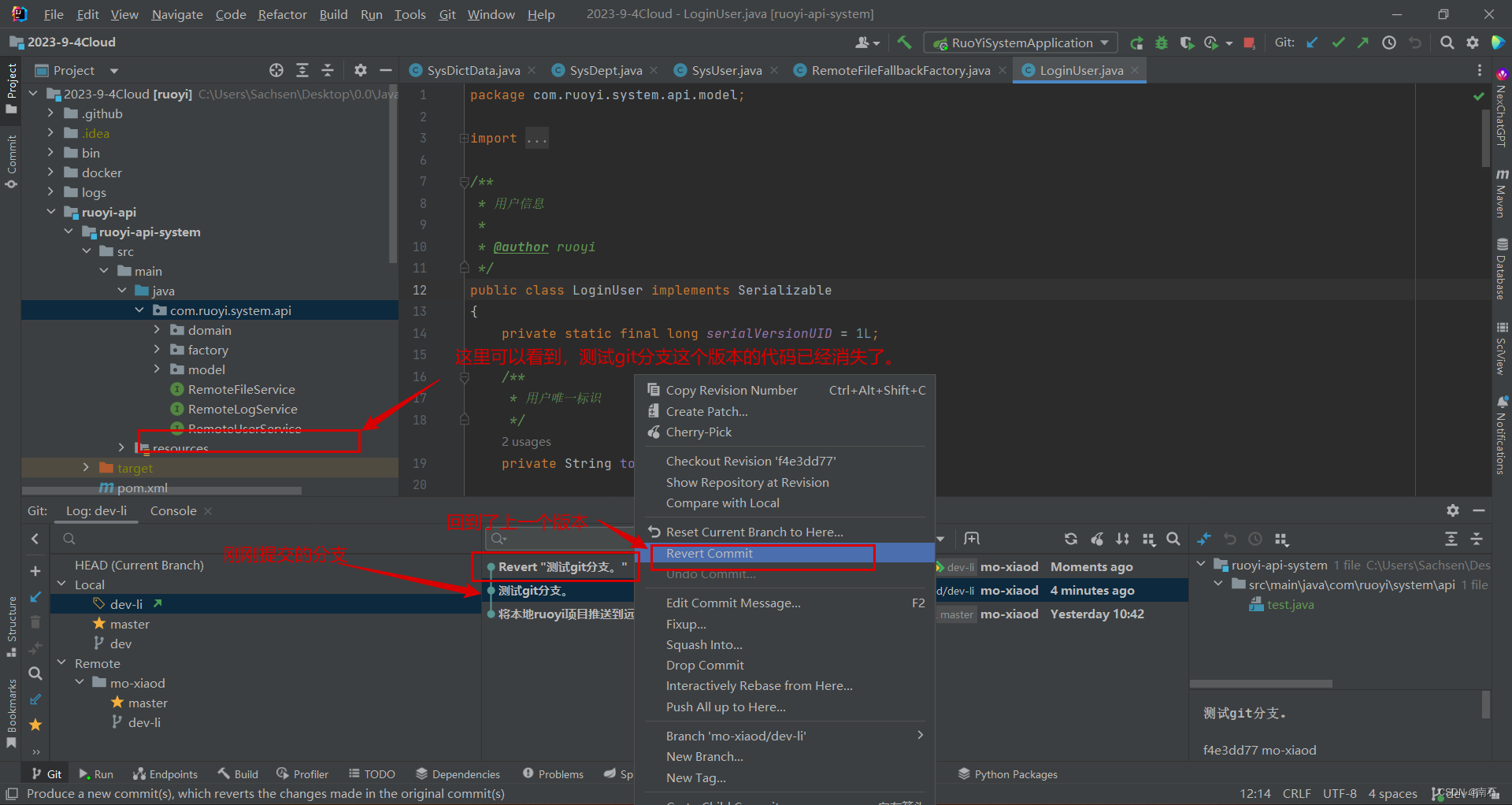The height and width of the screenshot is (805, 1512).
Task: Run RuoYiSystemApplication with the rerun icon
Action: click(x=1136, y=43)
